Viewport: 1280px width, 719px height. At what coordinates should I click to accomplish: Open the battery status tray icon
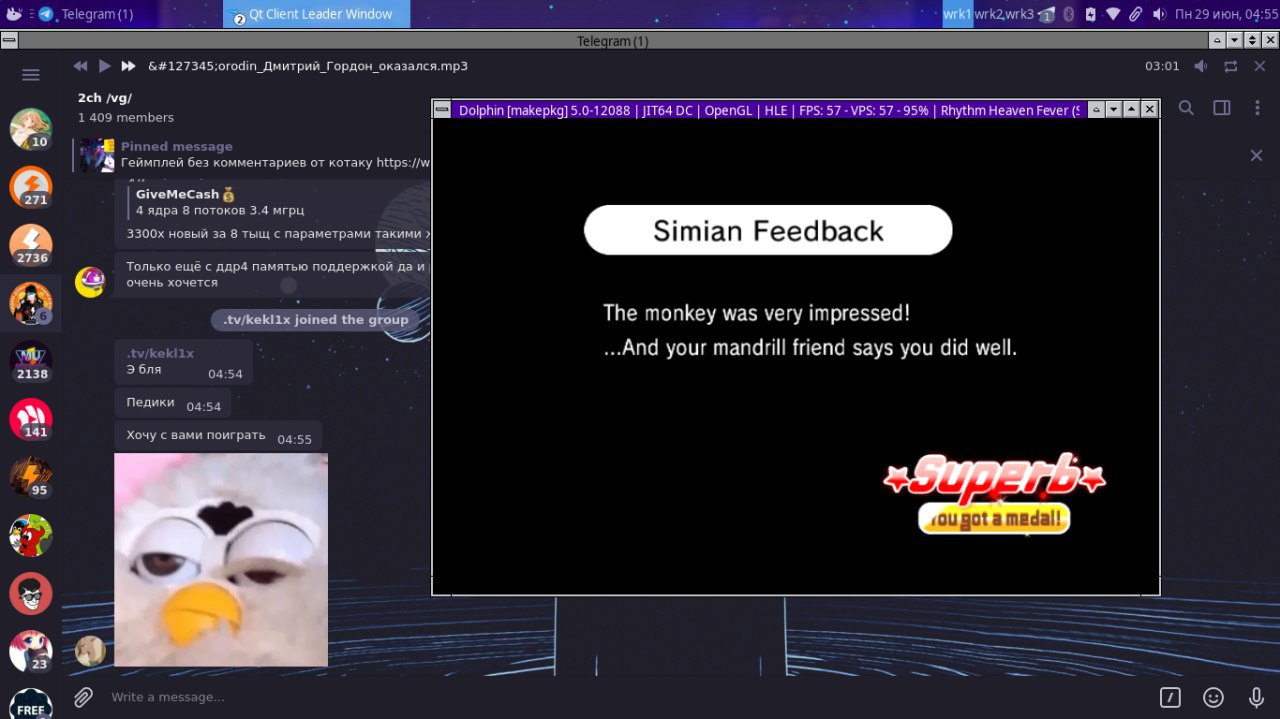pyautogui.click(x=1090, y=14)
